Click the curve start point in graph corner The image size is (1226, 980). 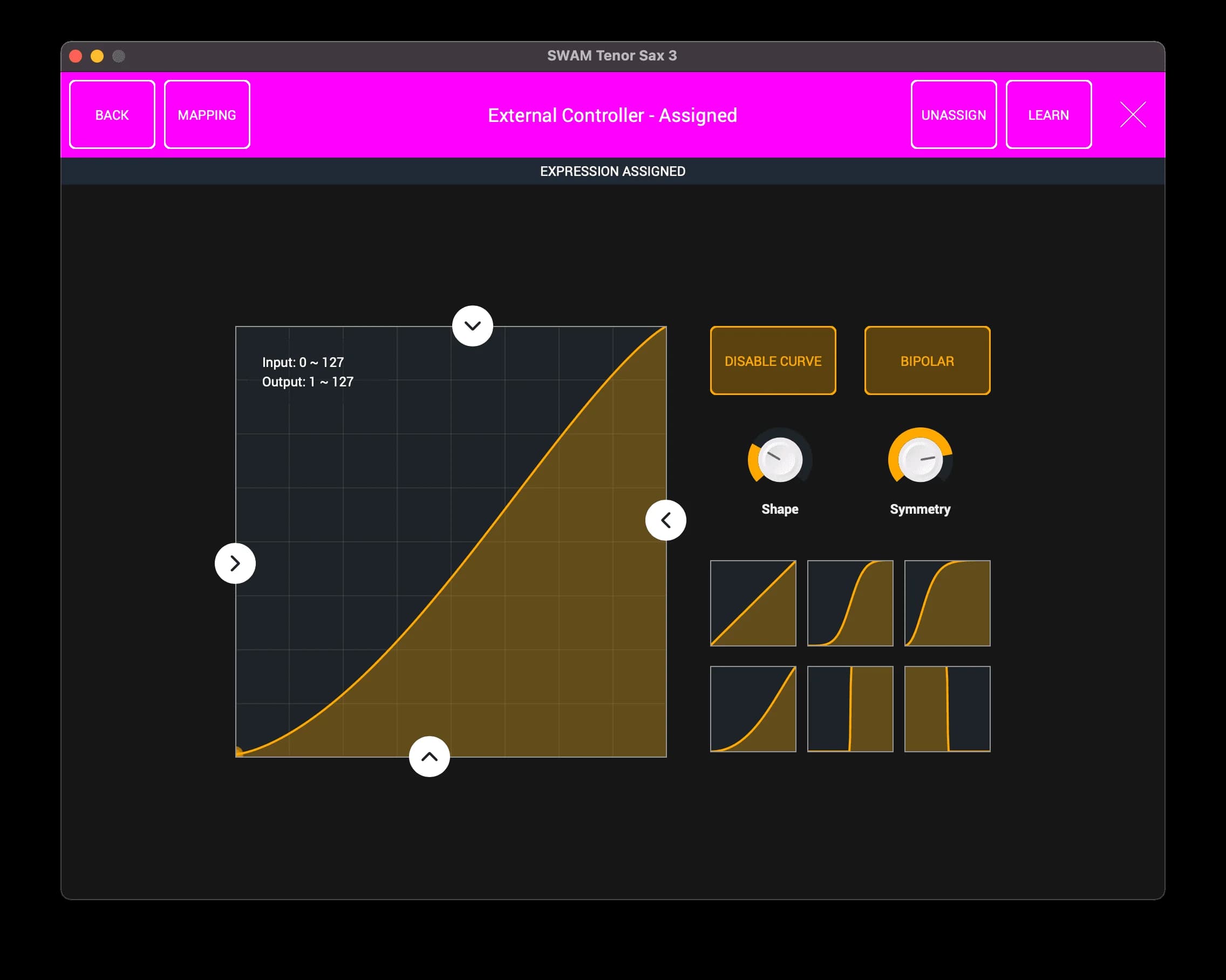tap(239, 752)
